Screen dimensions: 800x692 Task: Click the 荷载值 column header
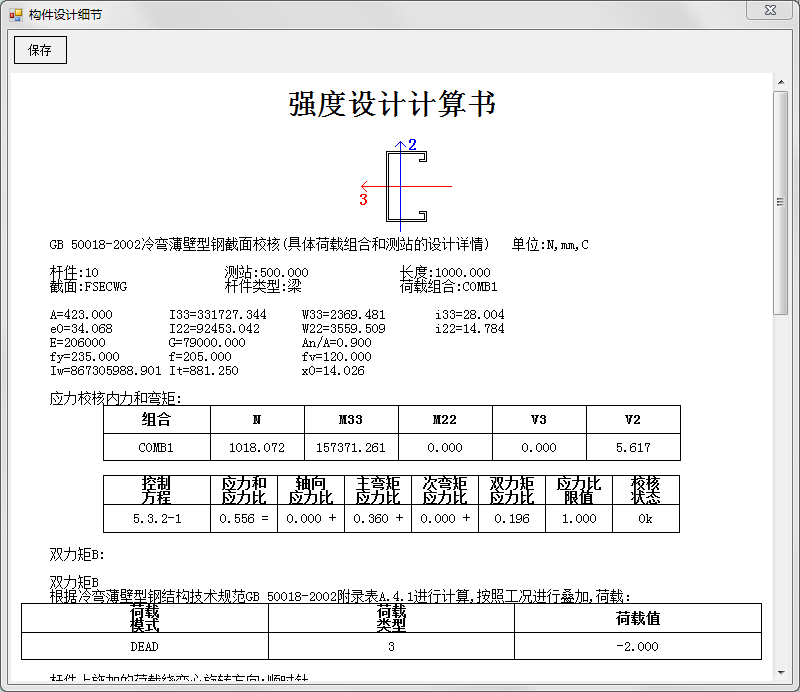coord(637,618)
